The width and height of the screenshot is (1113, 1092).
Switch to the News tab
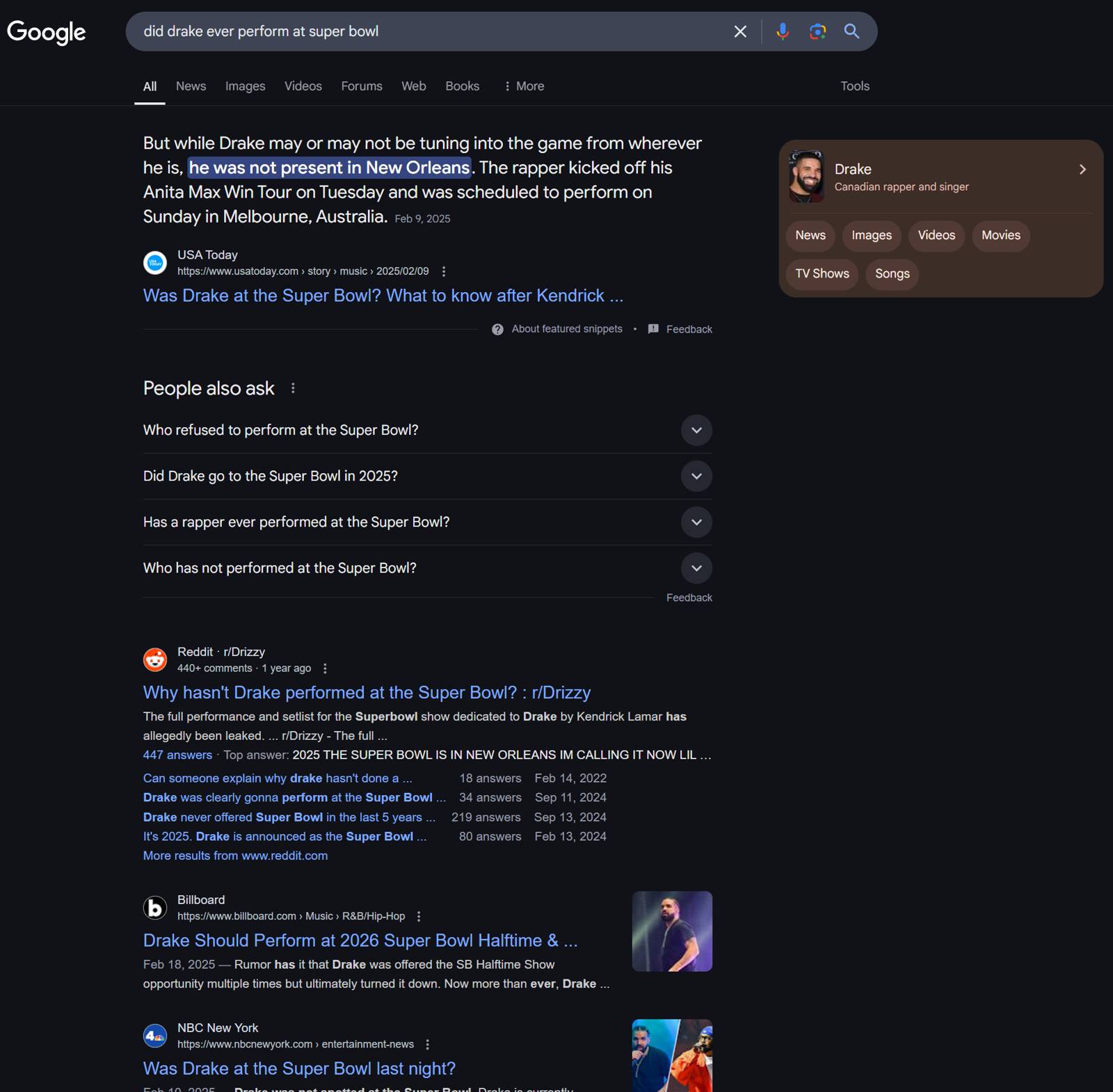[x=191, y=86]
